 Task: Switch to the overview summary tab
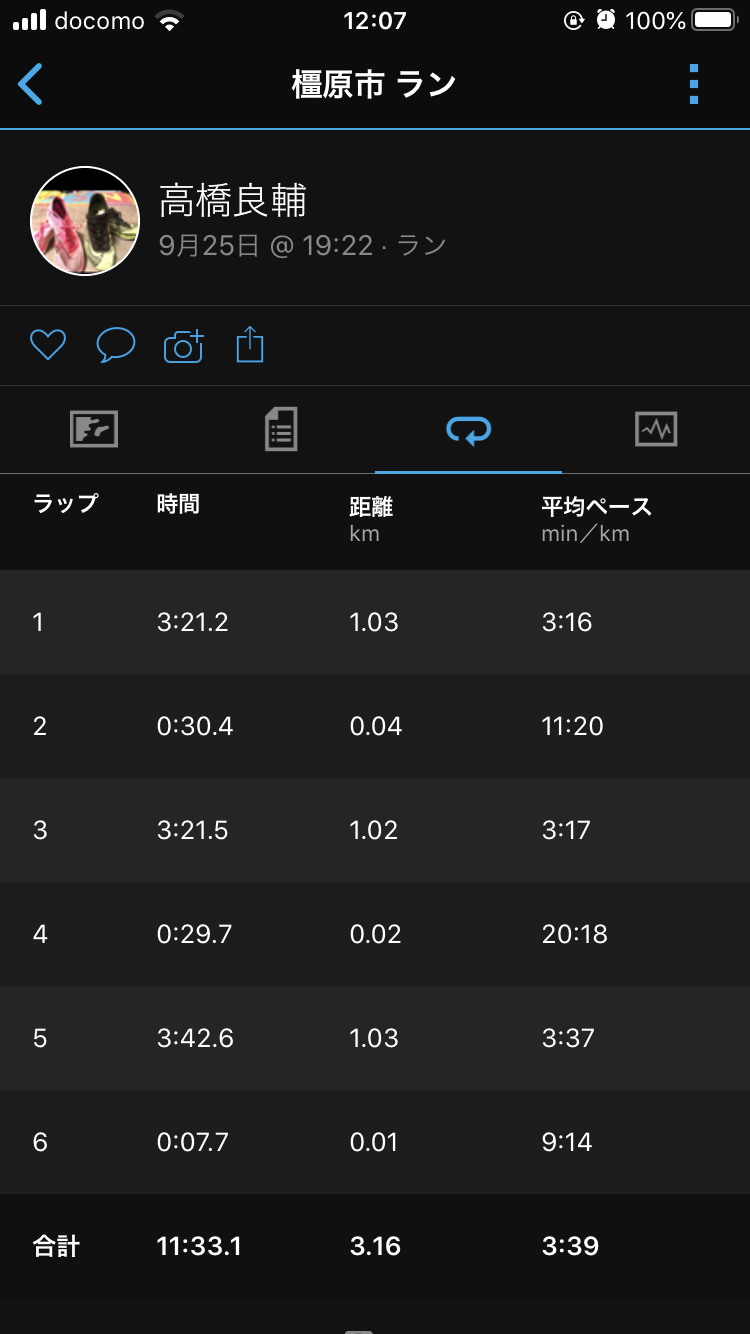pyautogui.click(x=94, y=430)
